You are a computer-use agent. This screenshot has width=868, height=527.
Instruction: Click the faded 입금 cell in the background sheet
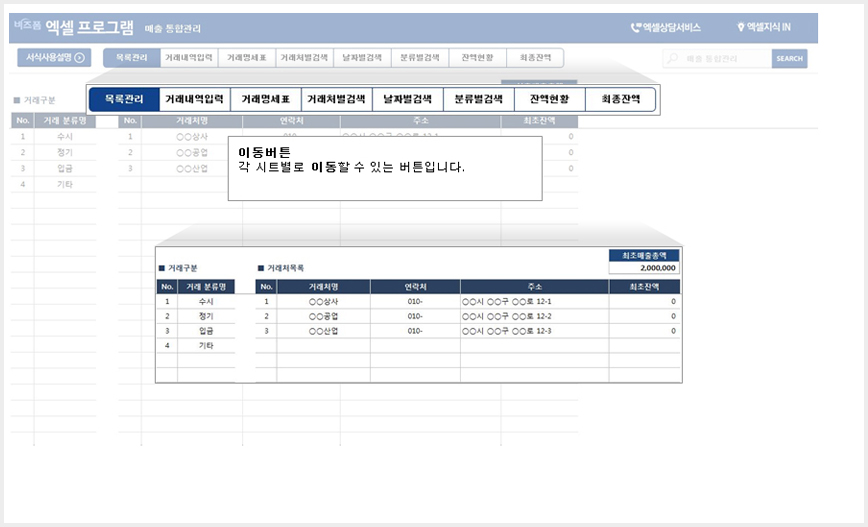(65, 168)
